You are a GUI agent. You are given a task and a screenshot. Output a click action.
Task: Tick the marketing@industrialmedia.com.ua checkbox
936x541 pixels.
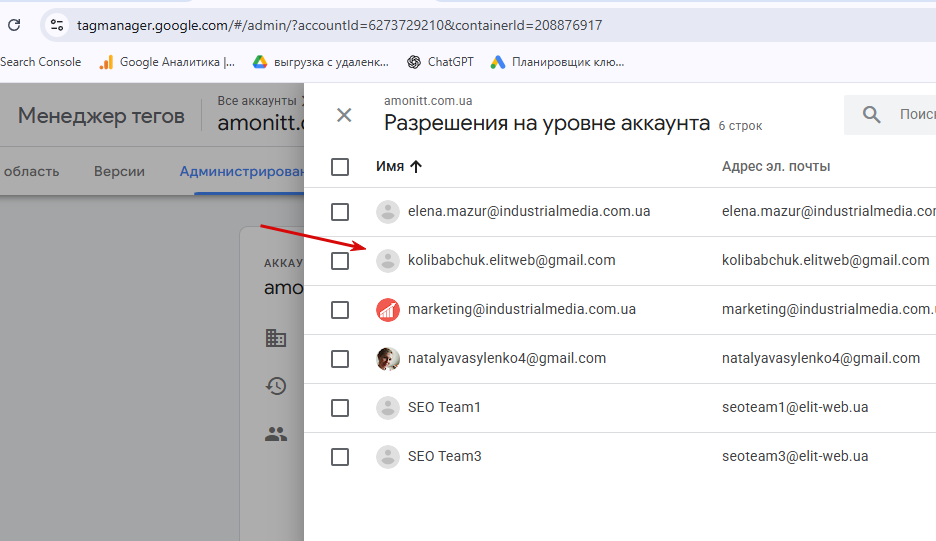pyautogui.click(x=340, y=310)
